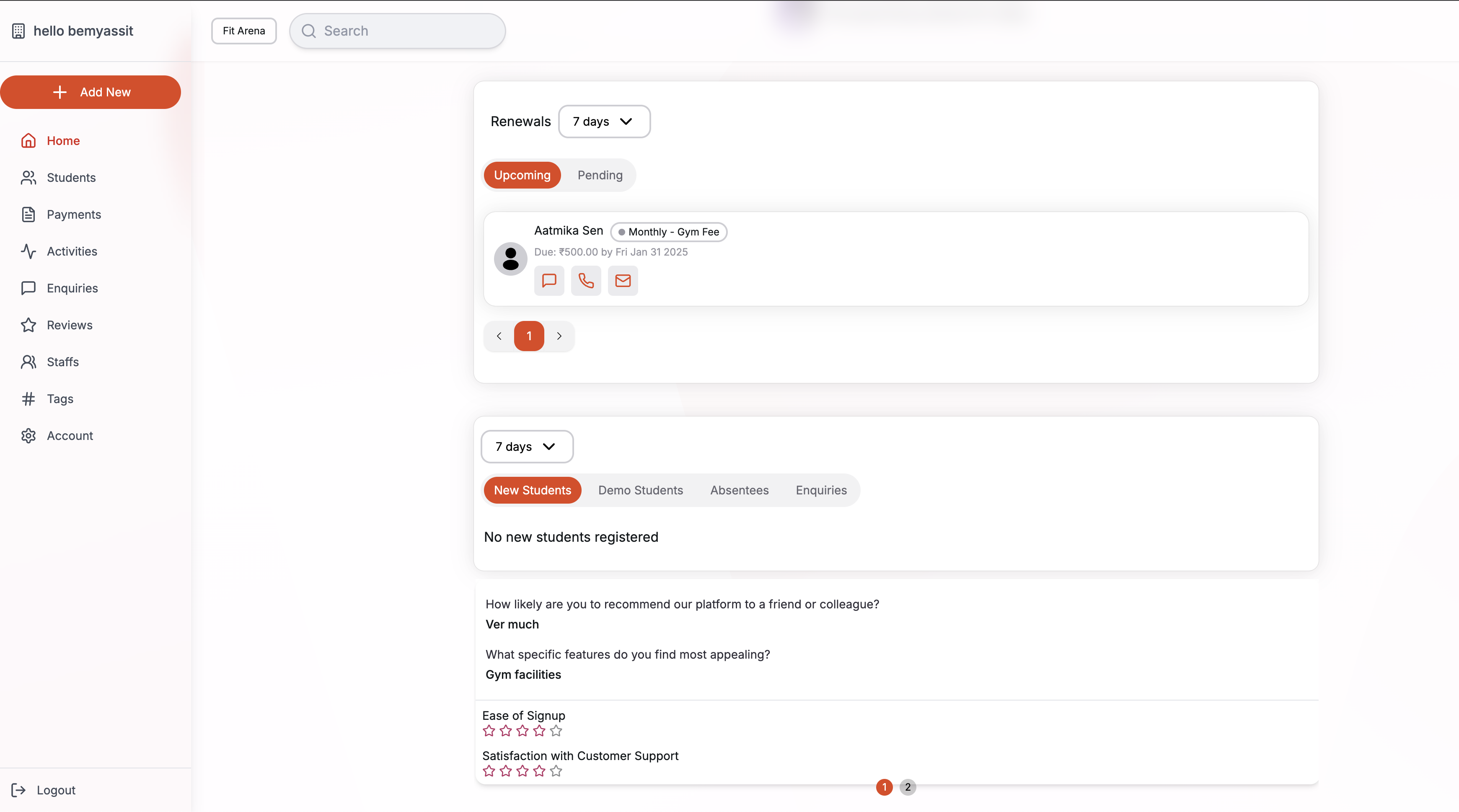Screen dimensions: 1459x812
Task: Expand the Renewals 7 days dropdown
Action: click(604, 121)
